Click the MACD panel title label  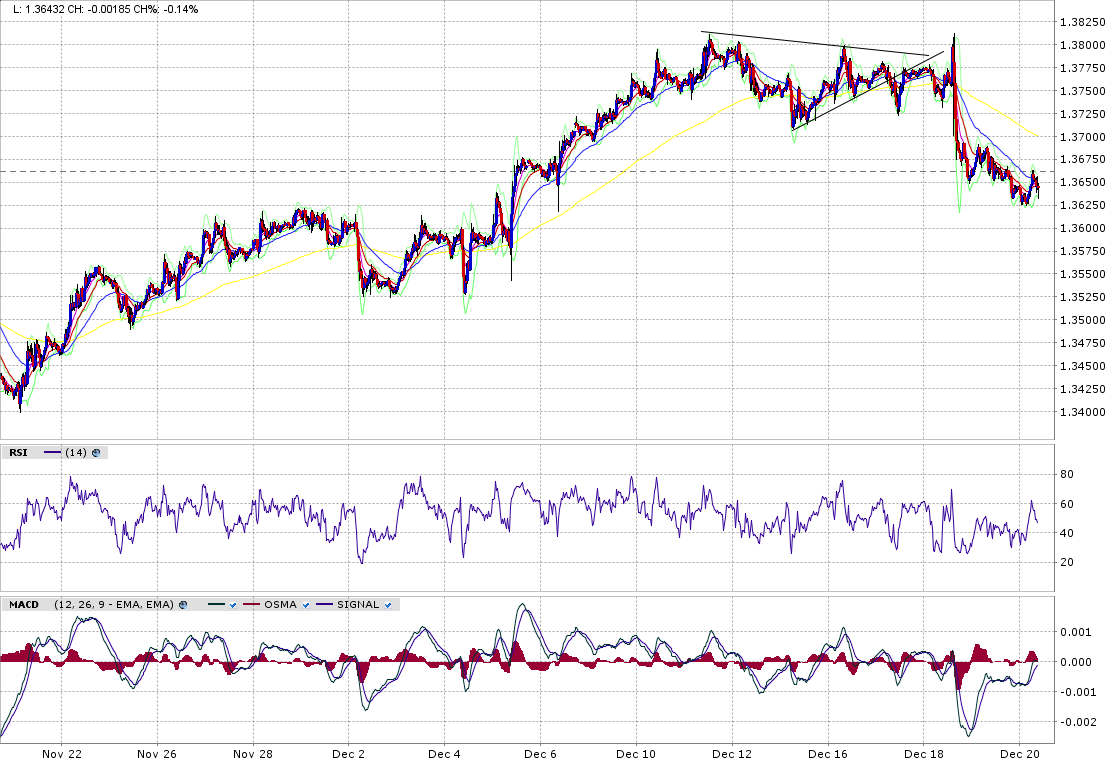click(x=24, y=605)
